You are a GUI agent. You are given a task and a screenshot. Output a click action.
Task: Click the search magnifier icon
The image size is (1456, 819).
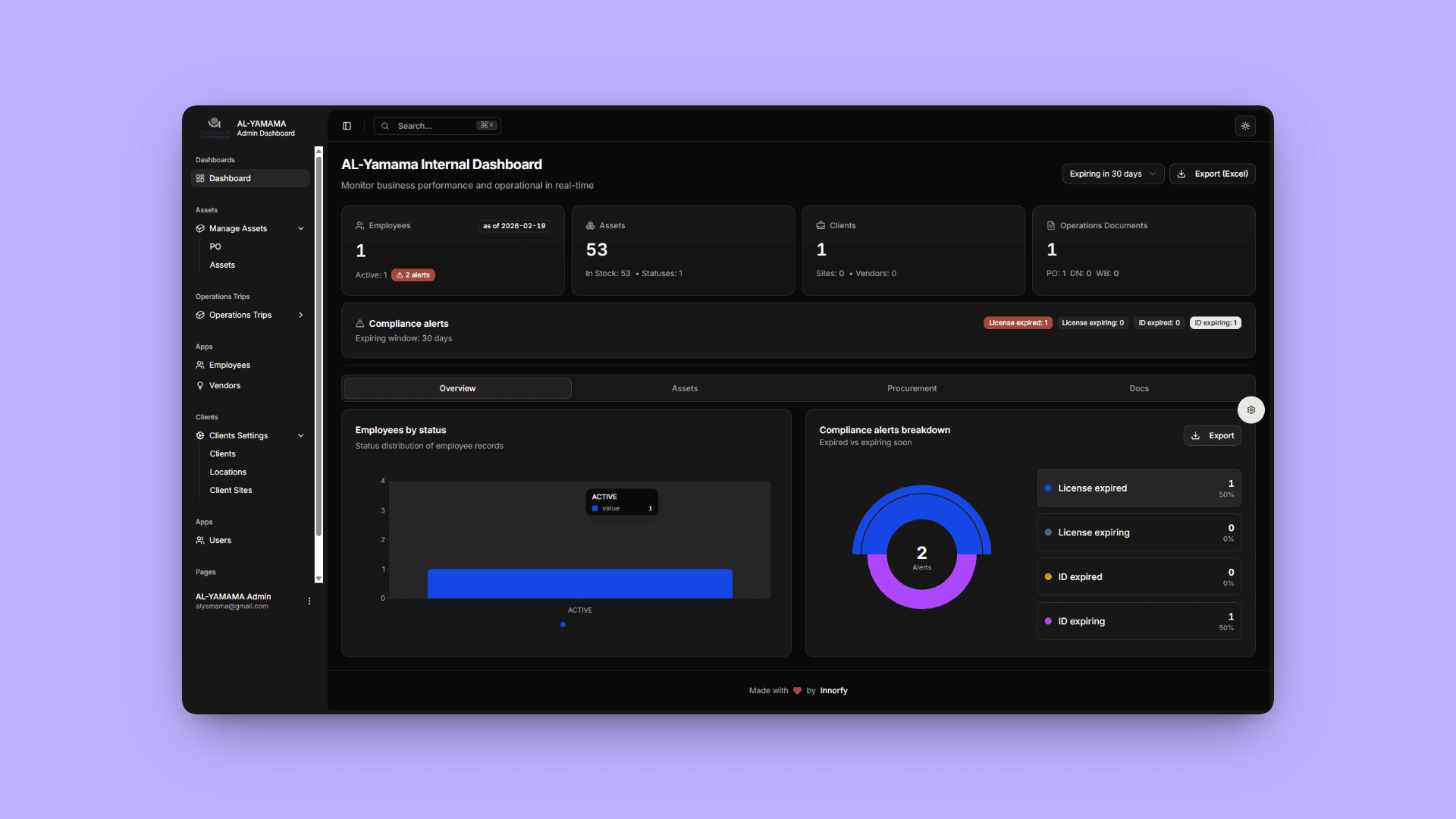(x=385, y=125)
